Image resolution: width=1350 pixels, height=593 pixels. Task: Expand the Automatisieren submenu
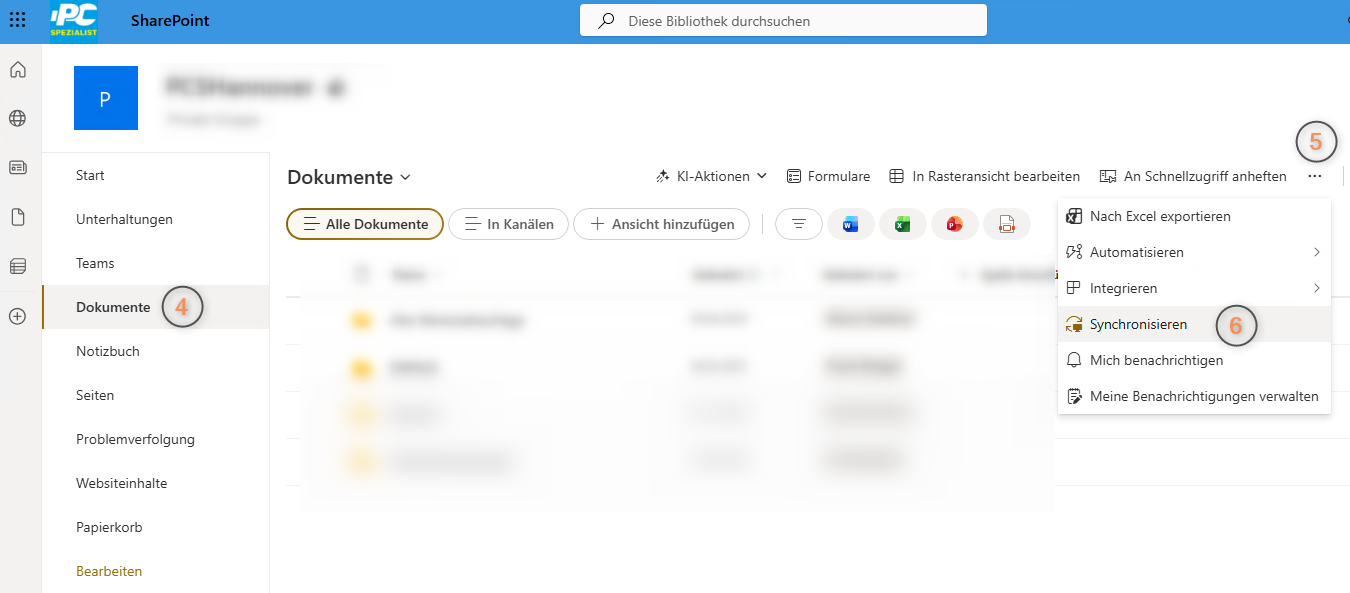coord(1194,252)
